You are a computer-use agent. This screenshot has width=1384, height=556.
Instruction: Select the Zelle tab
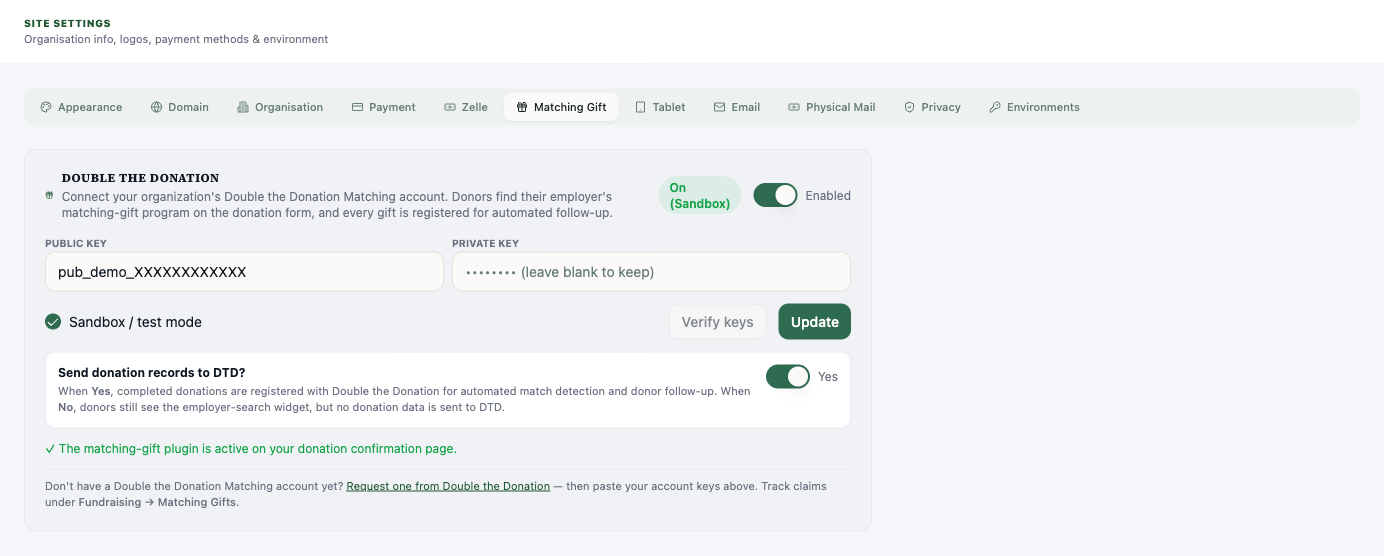[x=466, y=107]
